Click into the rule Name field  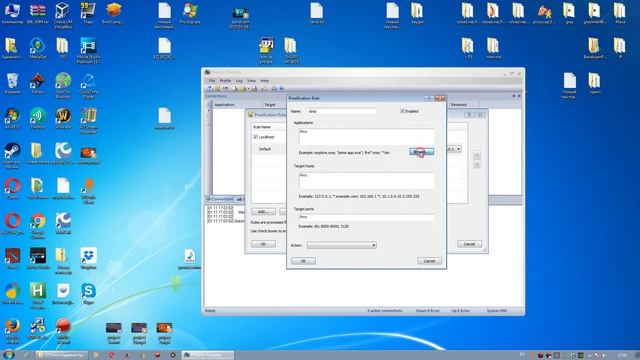click(x=341, y=111)
